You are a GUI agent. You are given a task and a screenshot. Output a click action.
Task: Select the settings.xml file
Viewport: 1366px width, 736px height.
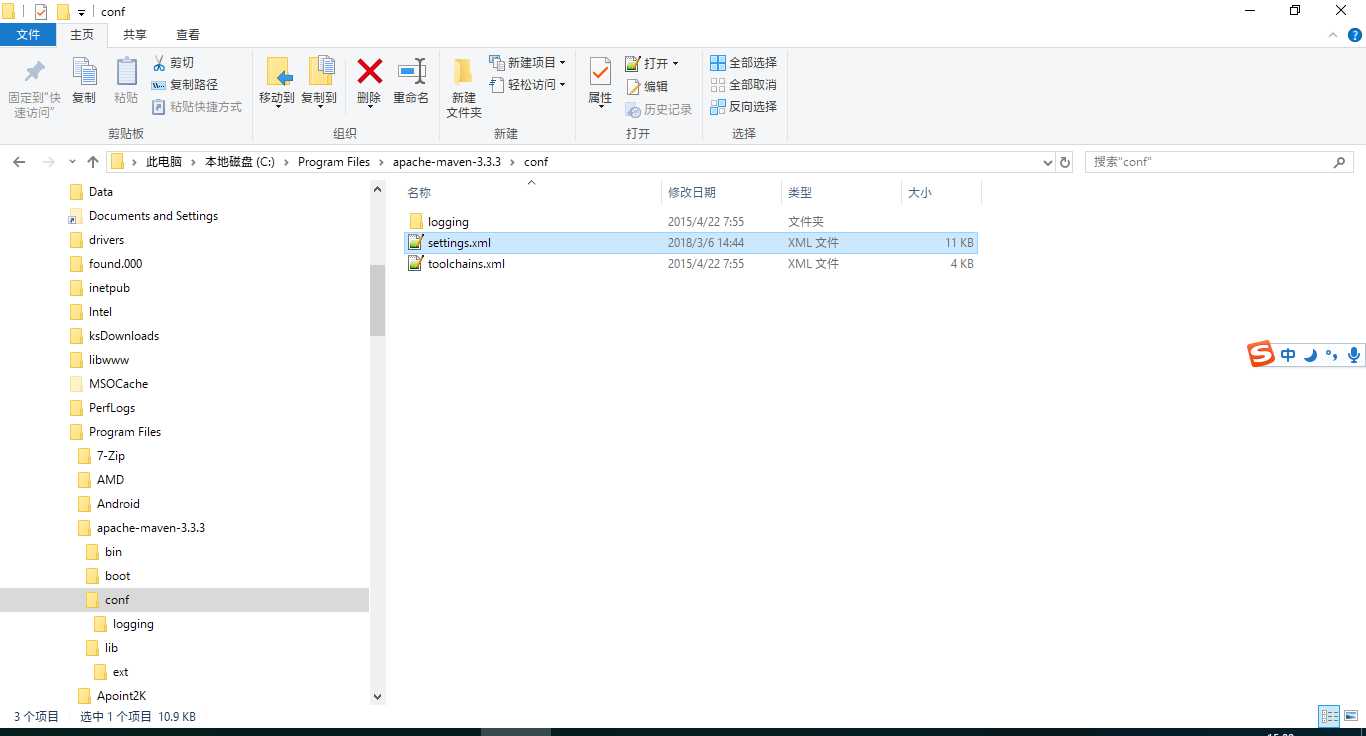(690, 243)
